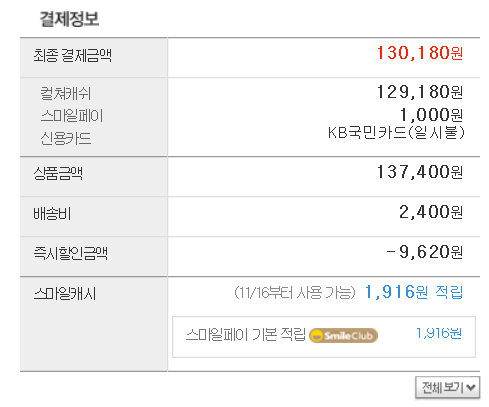Click the 최종 결제금액 row label
This screenshot has width=489, height=407.
(x=72, y=55)
